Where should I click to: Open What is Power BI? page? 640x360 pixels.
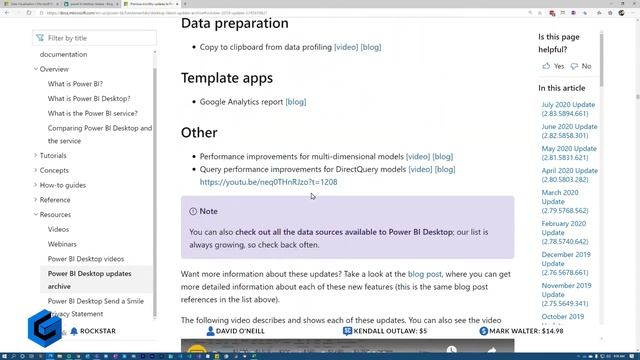[x=75, y=84]
